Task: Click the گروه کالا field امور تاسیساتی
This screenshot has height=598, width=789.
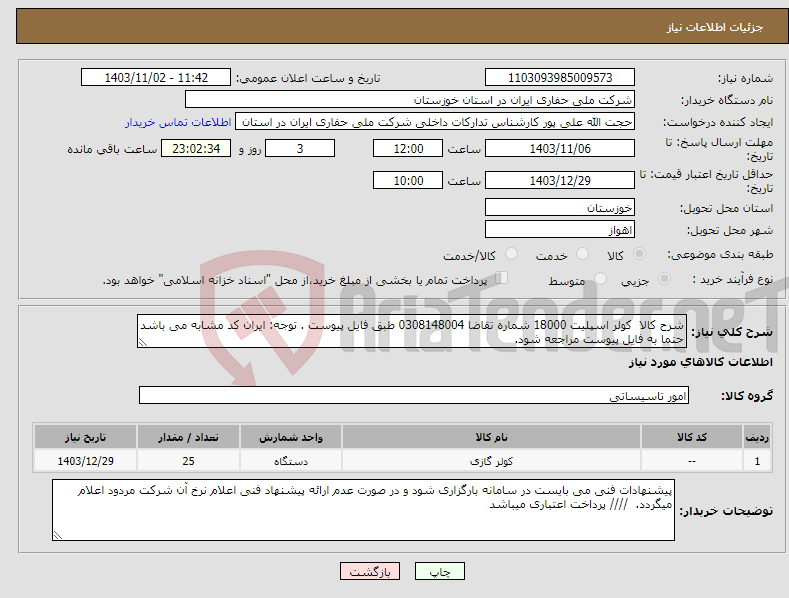Action: tap(414, 395)
